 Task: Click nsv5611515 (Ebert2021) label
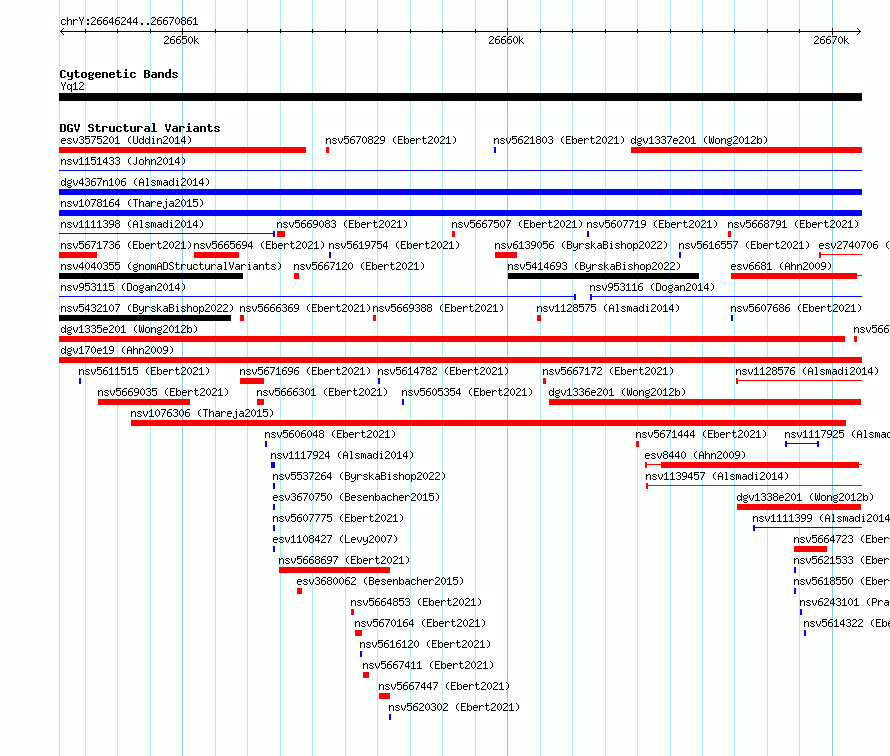click(144, 371)
